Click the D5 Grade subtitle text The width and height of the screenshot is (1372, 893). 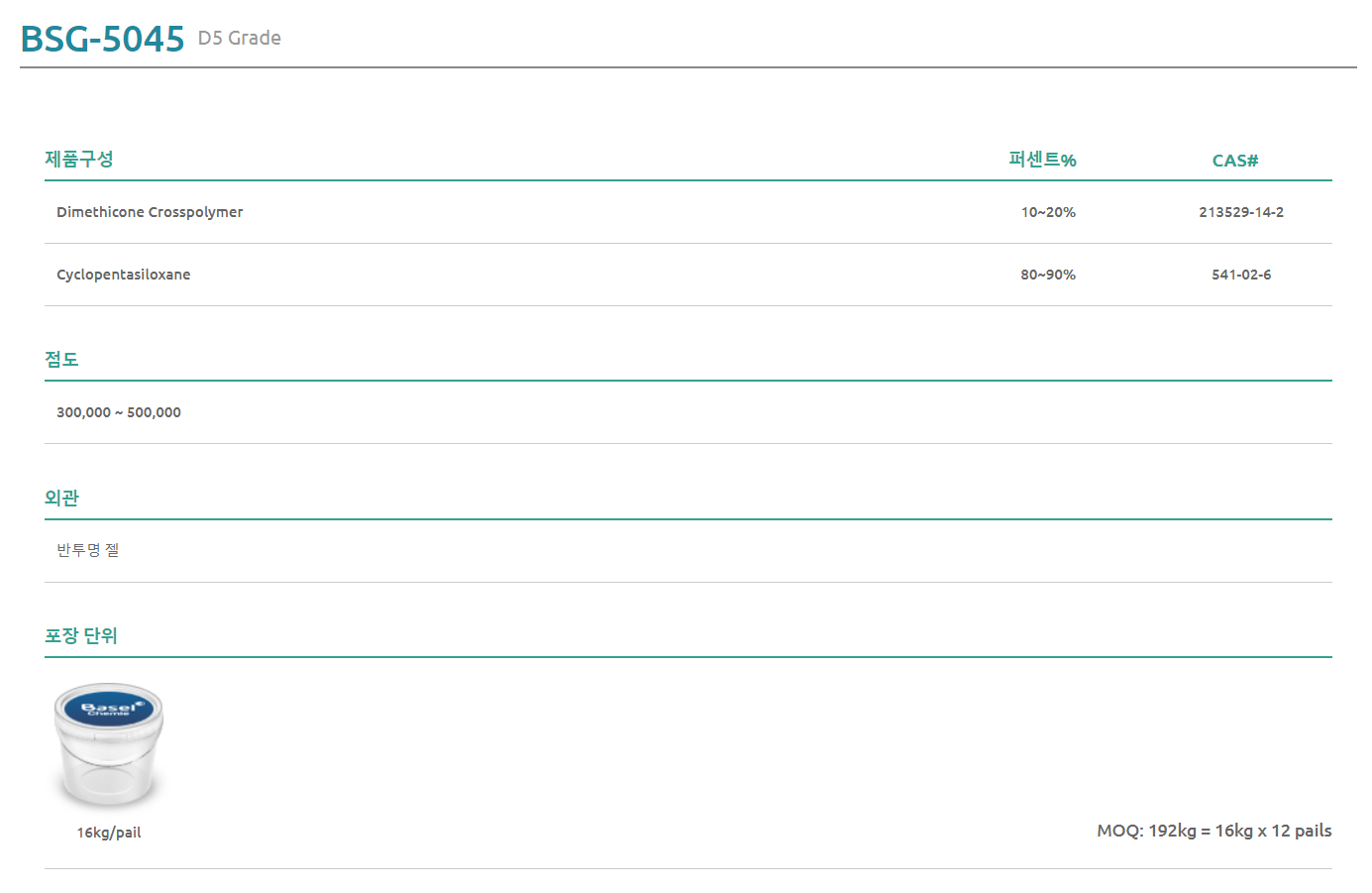tap(240, 38)
